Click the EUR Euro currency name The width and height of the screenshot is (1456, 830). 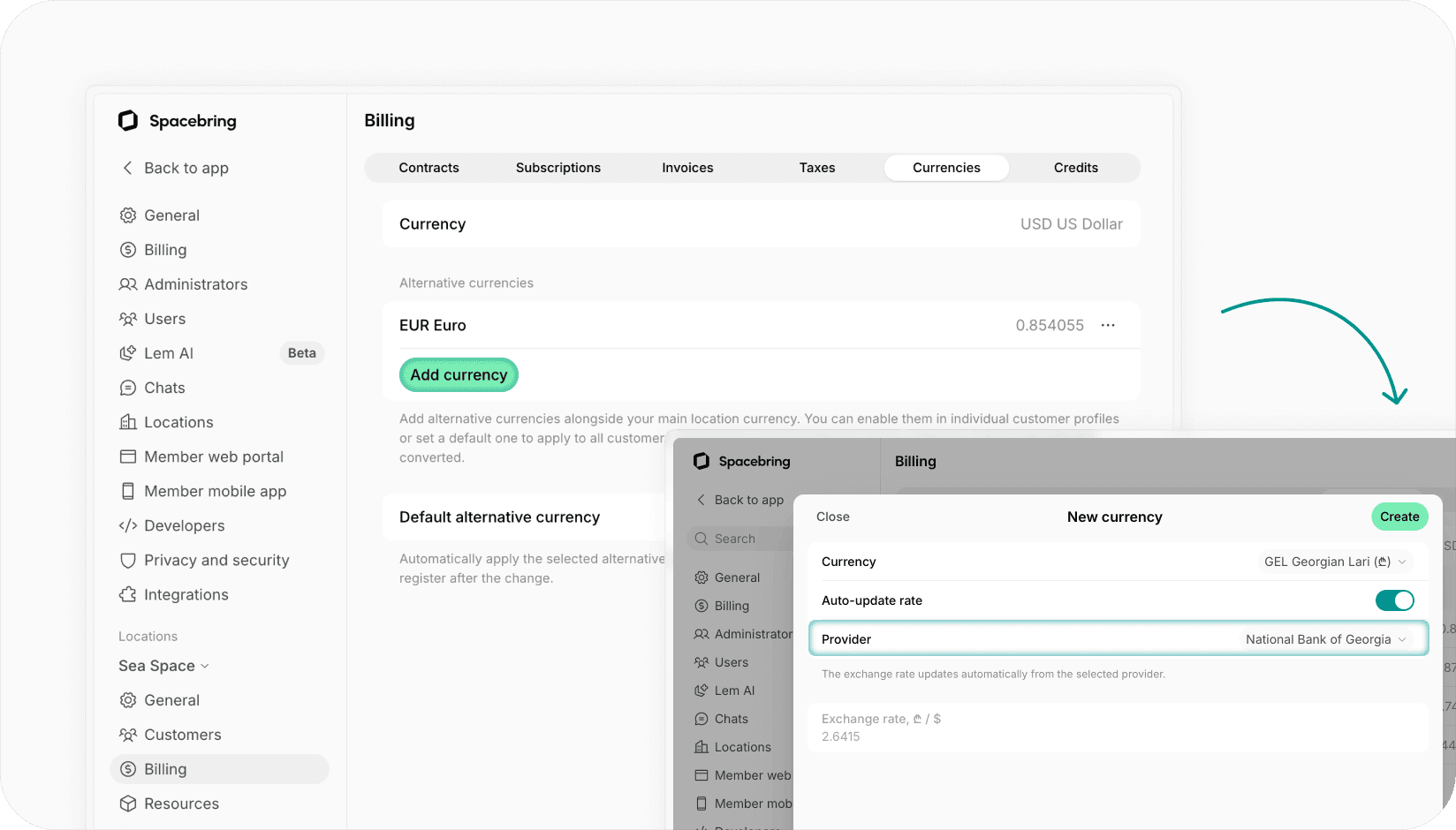(x=433, y=325)
